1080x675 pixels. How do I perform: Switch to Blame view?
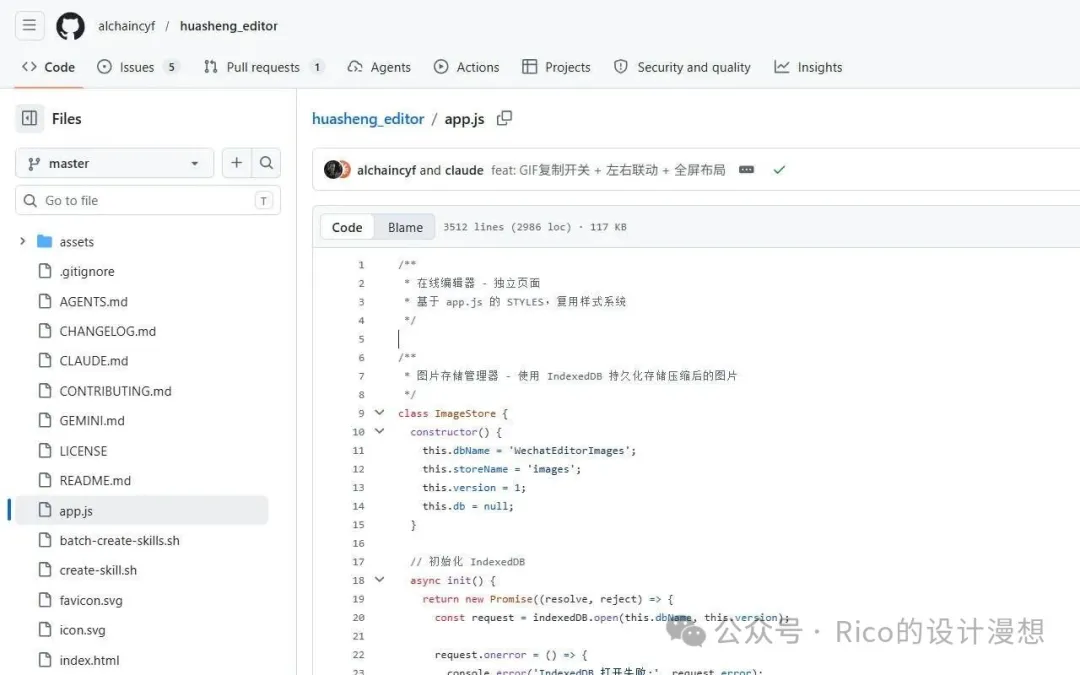405,227
